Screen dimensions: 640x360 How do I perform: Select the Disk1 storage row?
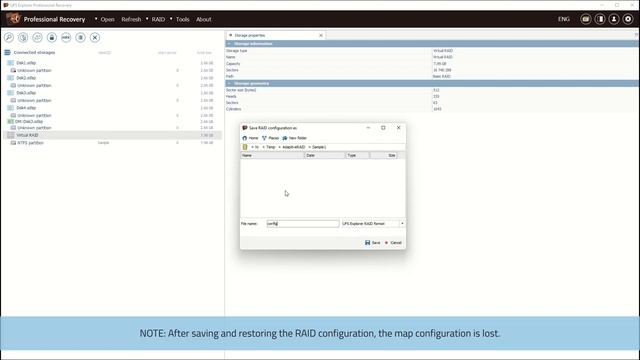(112, 63)
